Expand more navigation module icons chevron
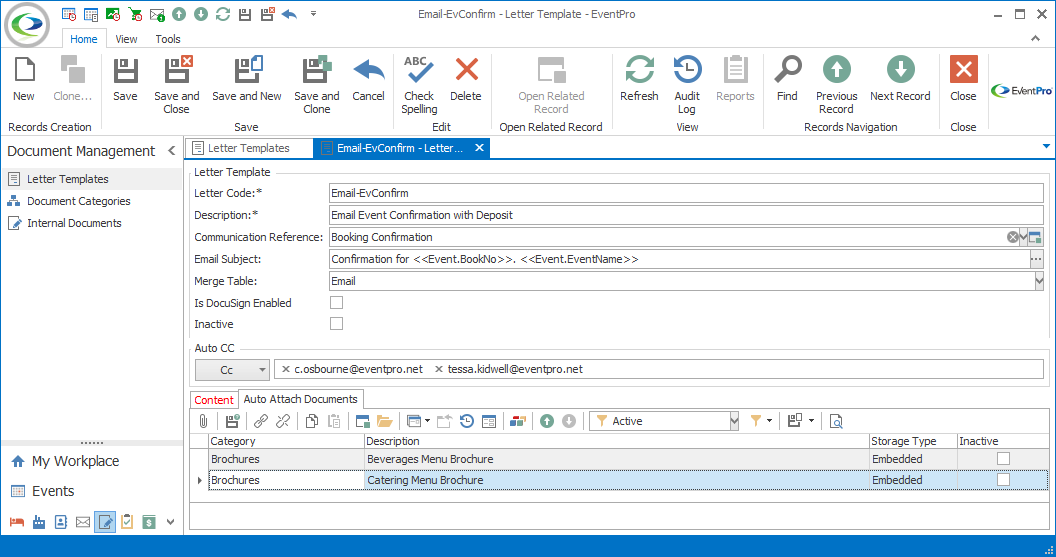 (x=170, y=522)
